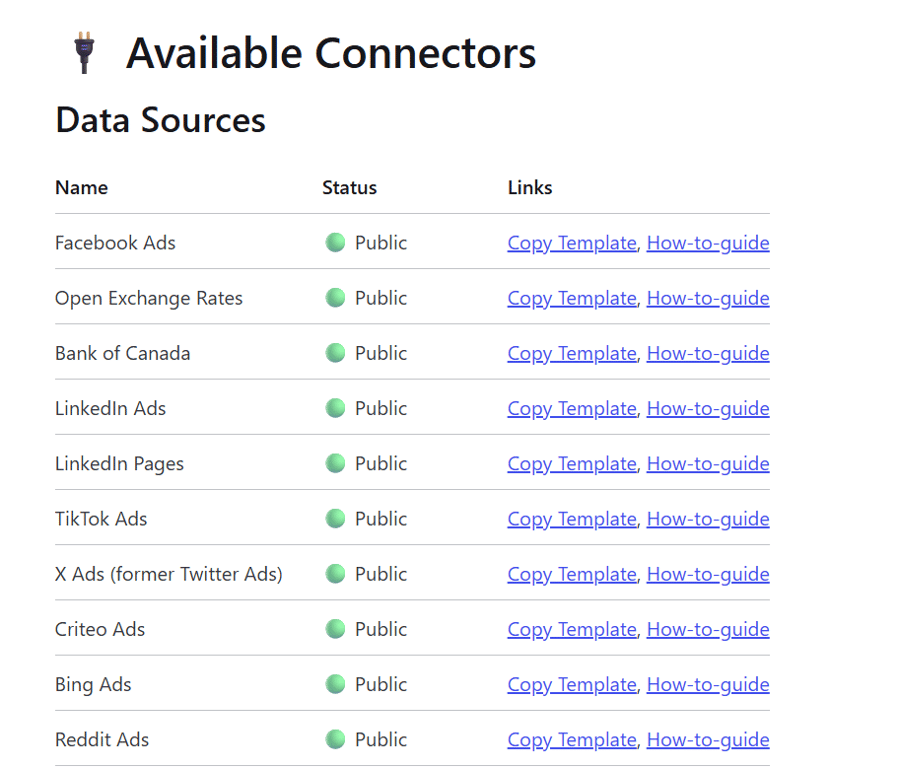Open Copy Template for X Ads
Viewport: 900px width, 768px height.
pyautogui.click(x=572, y=575)
